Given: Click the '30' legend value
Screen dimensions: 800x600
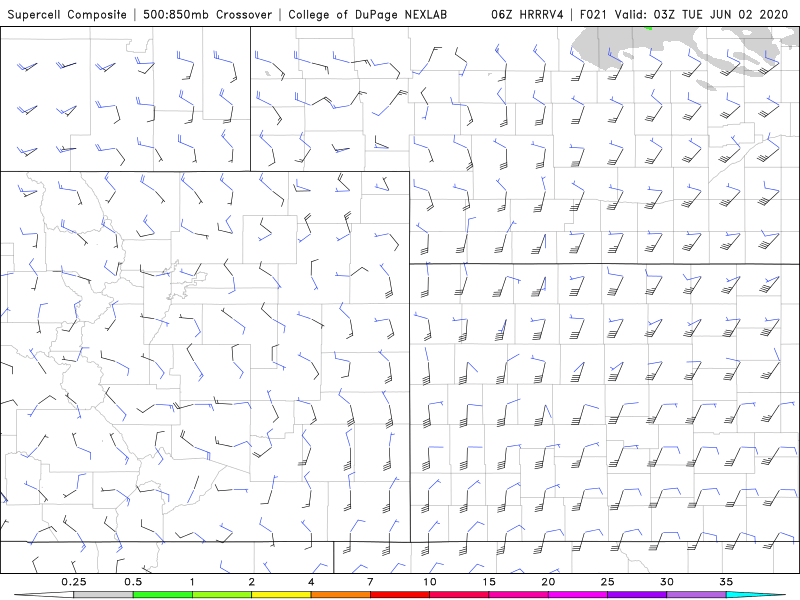Looking at the screenshot, I should click(667, 582).
